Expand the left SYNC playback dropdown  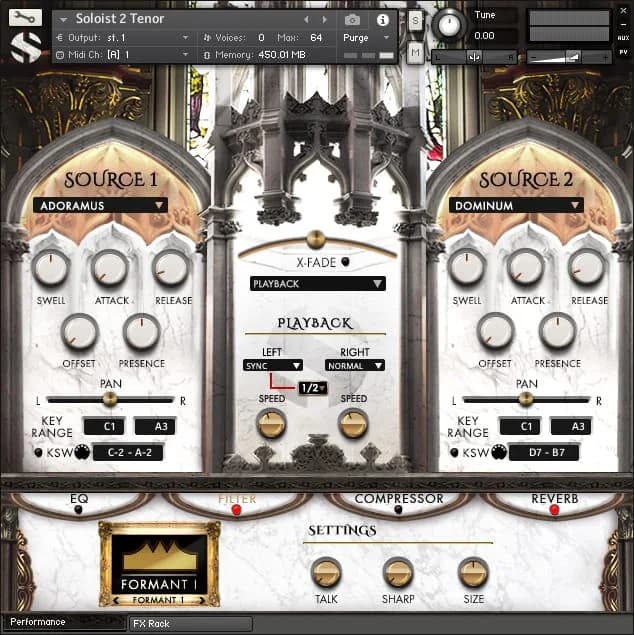pos(272,366)
